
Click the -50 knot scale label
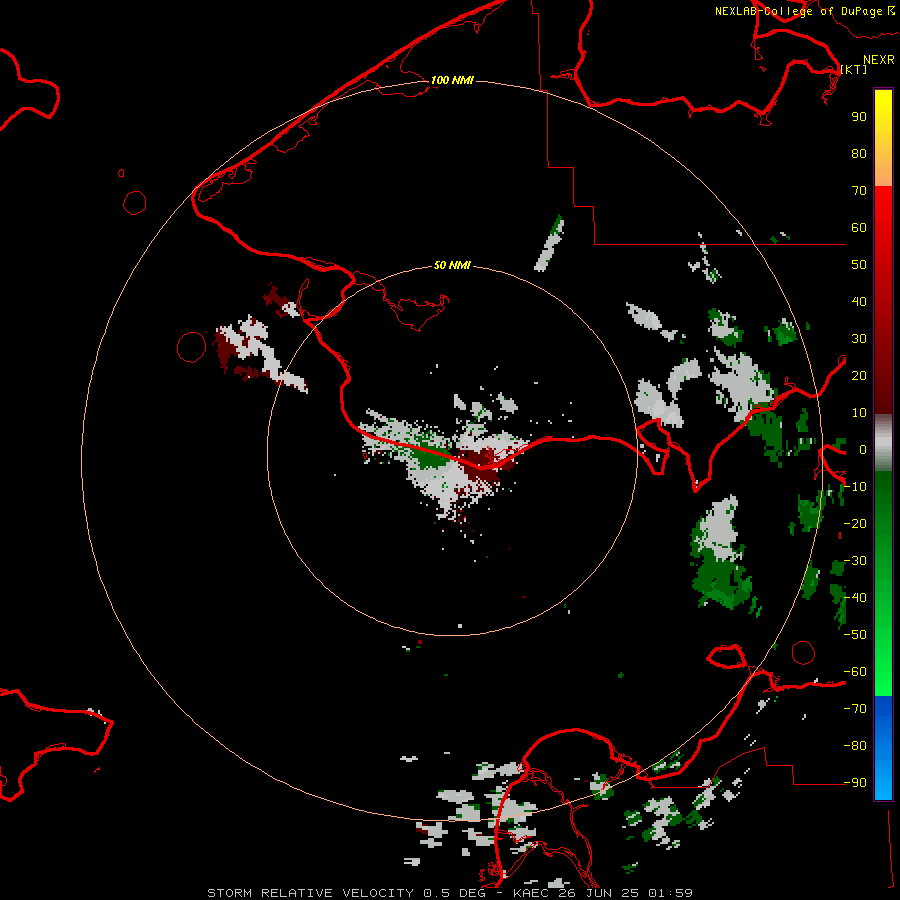pos(855,635)
